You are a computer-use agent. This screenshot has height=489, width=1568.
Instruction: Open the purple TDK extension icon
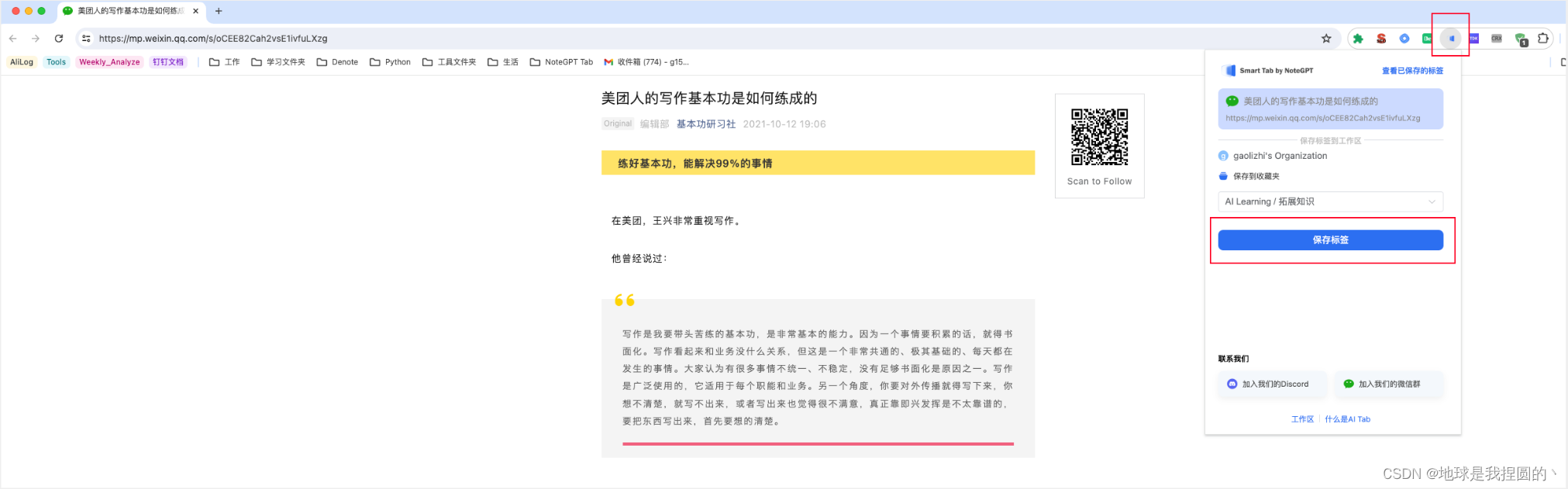point(1473,38)
